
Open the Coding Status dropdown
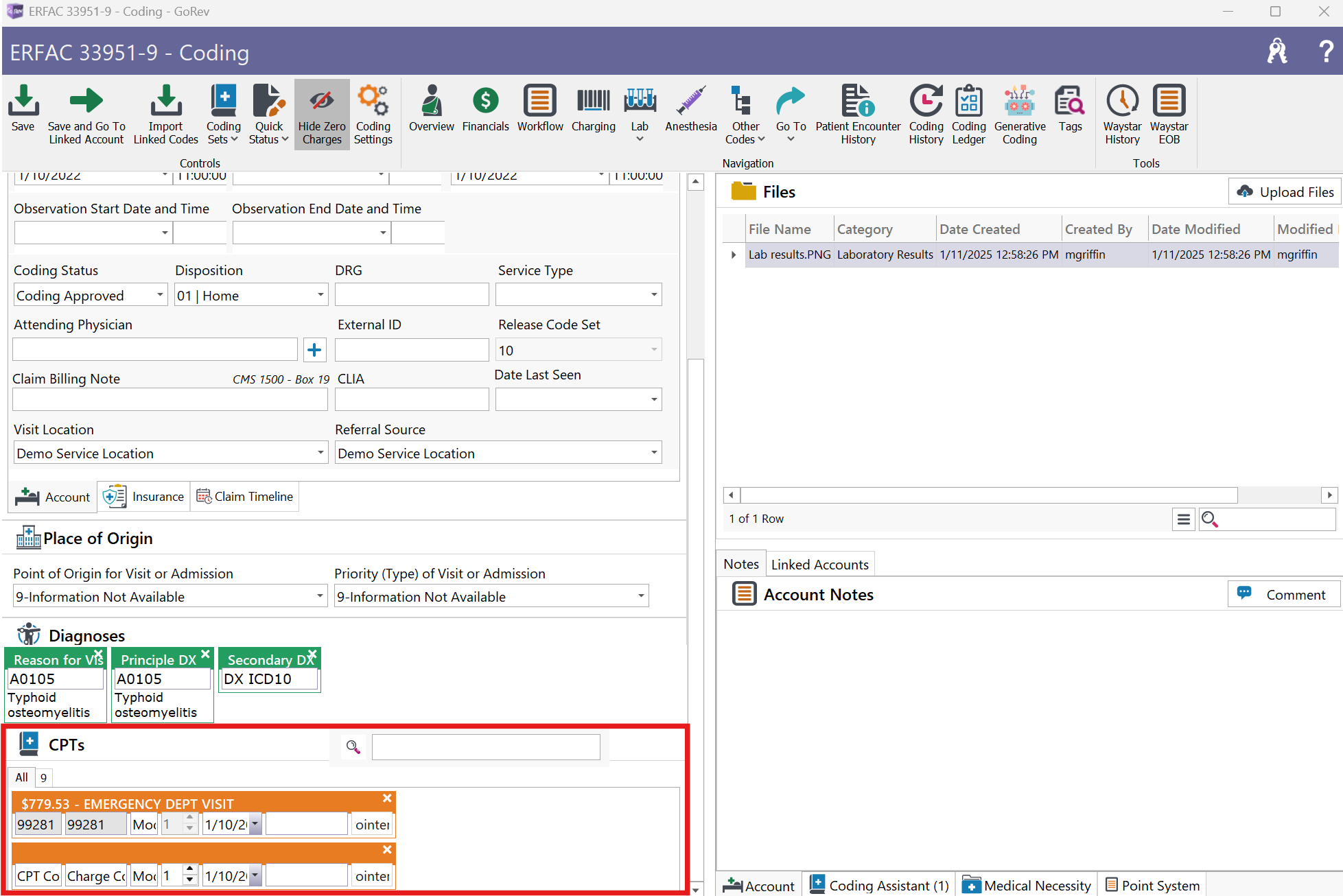point(160,295)
